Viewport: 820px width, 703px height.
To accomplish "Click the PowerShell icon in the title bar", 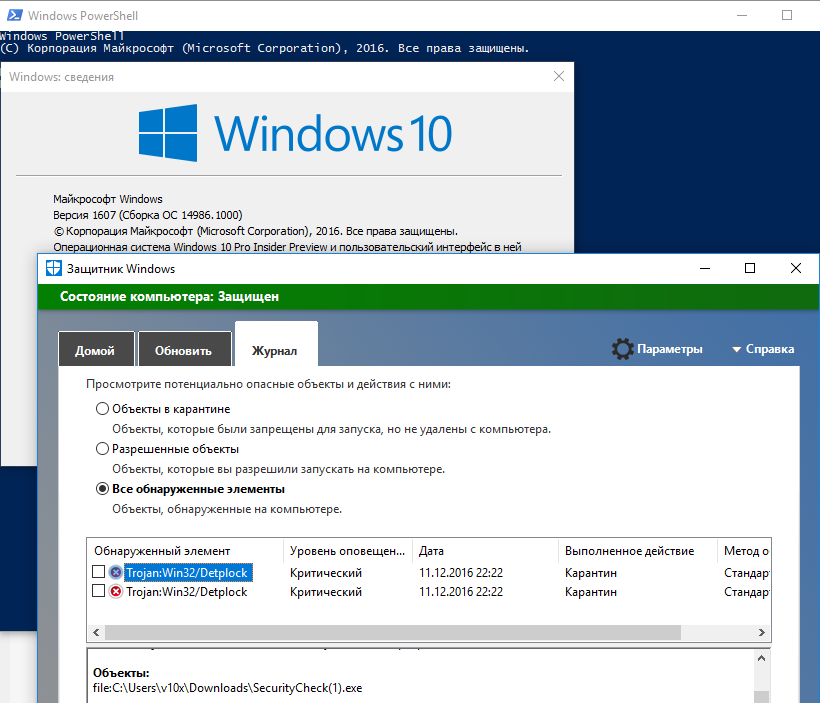I will 14,15.
